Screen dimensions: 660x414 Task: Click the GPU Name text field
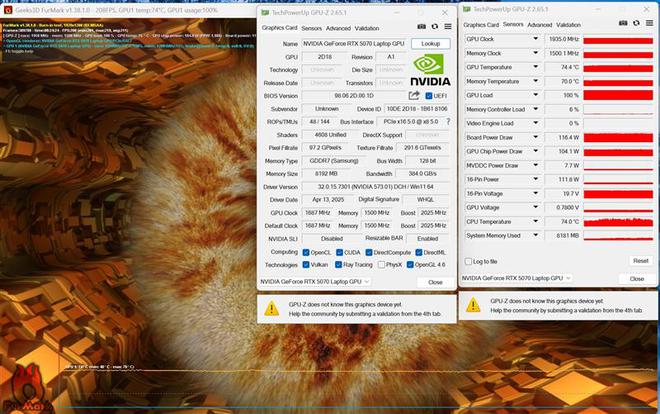tap(354, 44)
